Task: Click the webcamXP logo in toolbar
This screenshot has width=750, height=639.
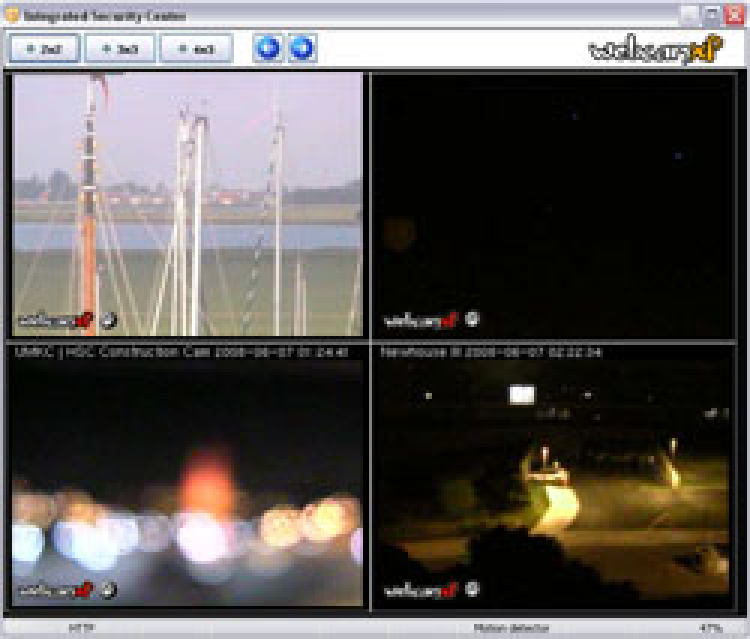Action: [655, 49]
